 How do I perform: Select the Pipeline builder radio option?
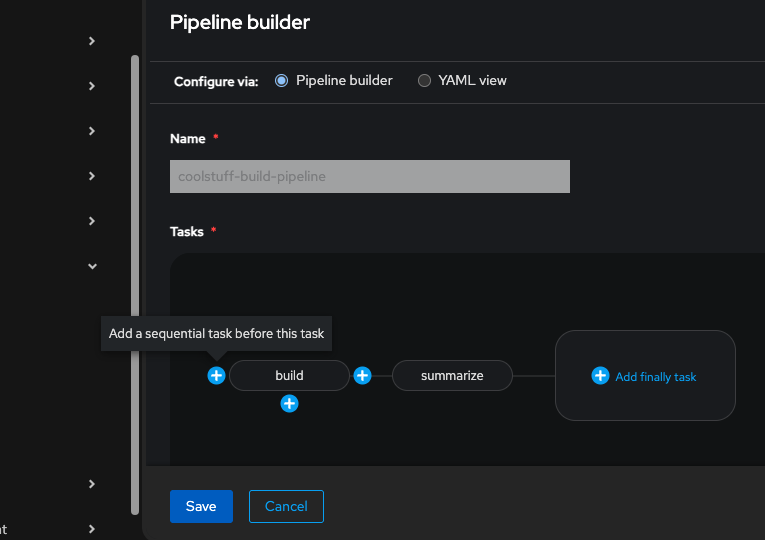(x=282, y=80)
